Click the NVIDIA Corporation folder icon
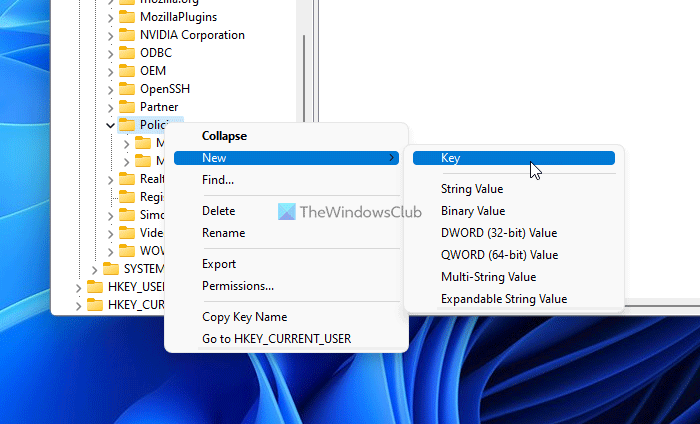The image size is (700, 424). point(127,35)
